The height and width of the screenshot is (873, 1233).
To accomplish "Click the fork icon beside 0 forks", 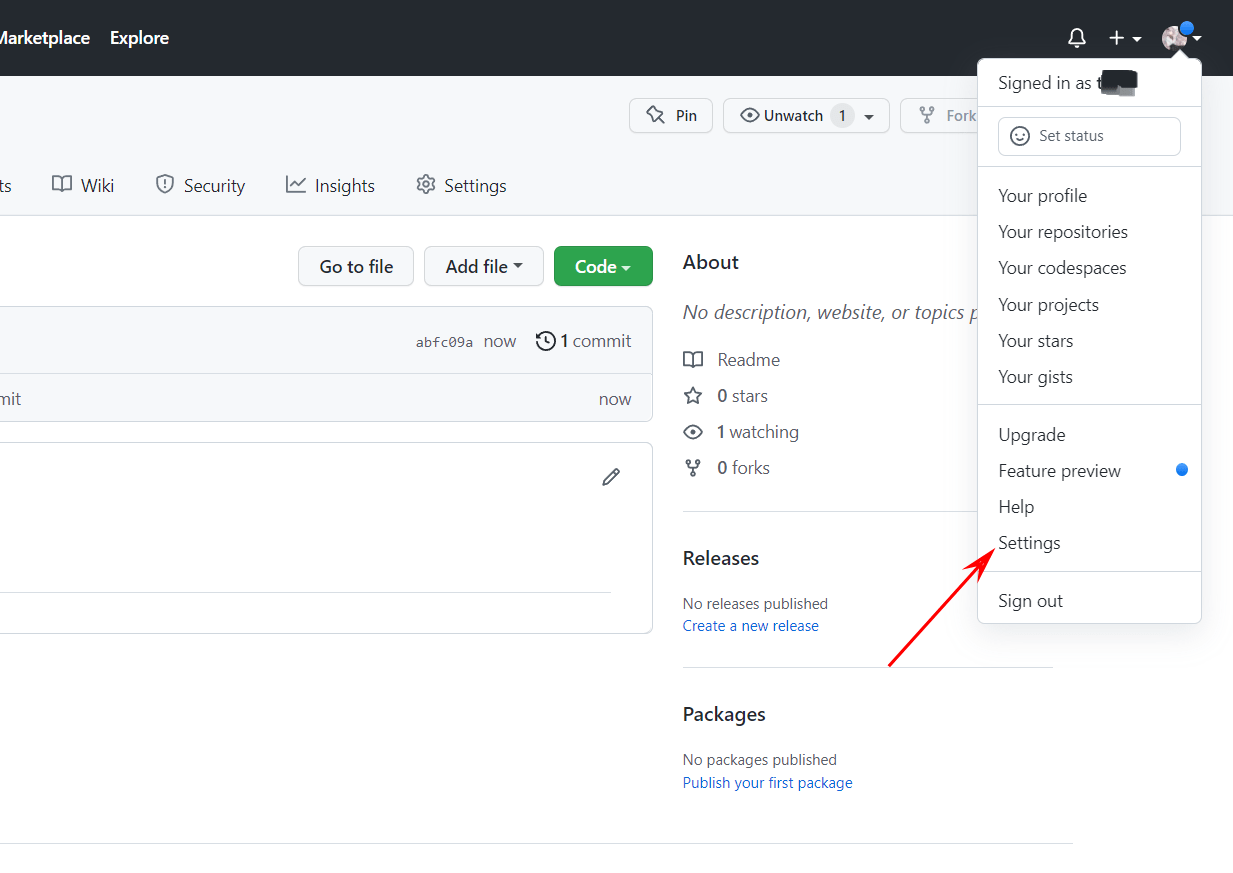I will pyautogui.click(x=692, y=467).
